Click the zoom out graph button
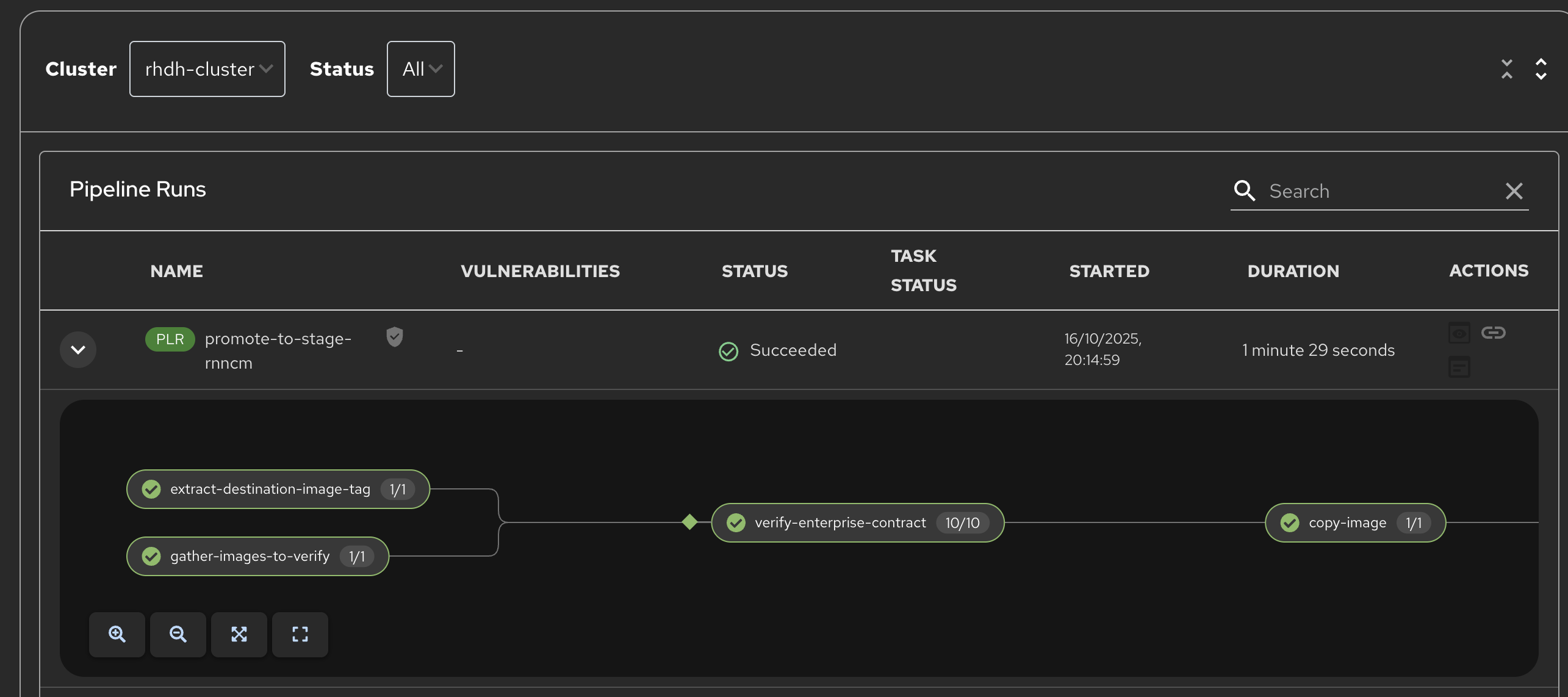Screen dimensions: 1568x697 pos(178,634)
